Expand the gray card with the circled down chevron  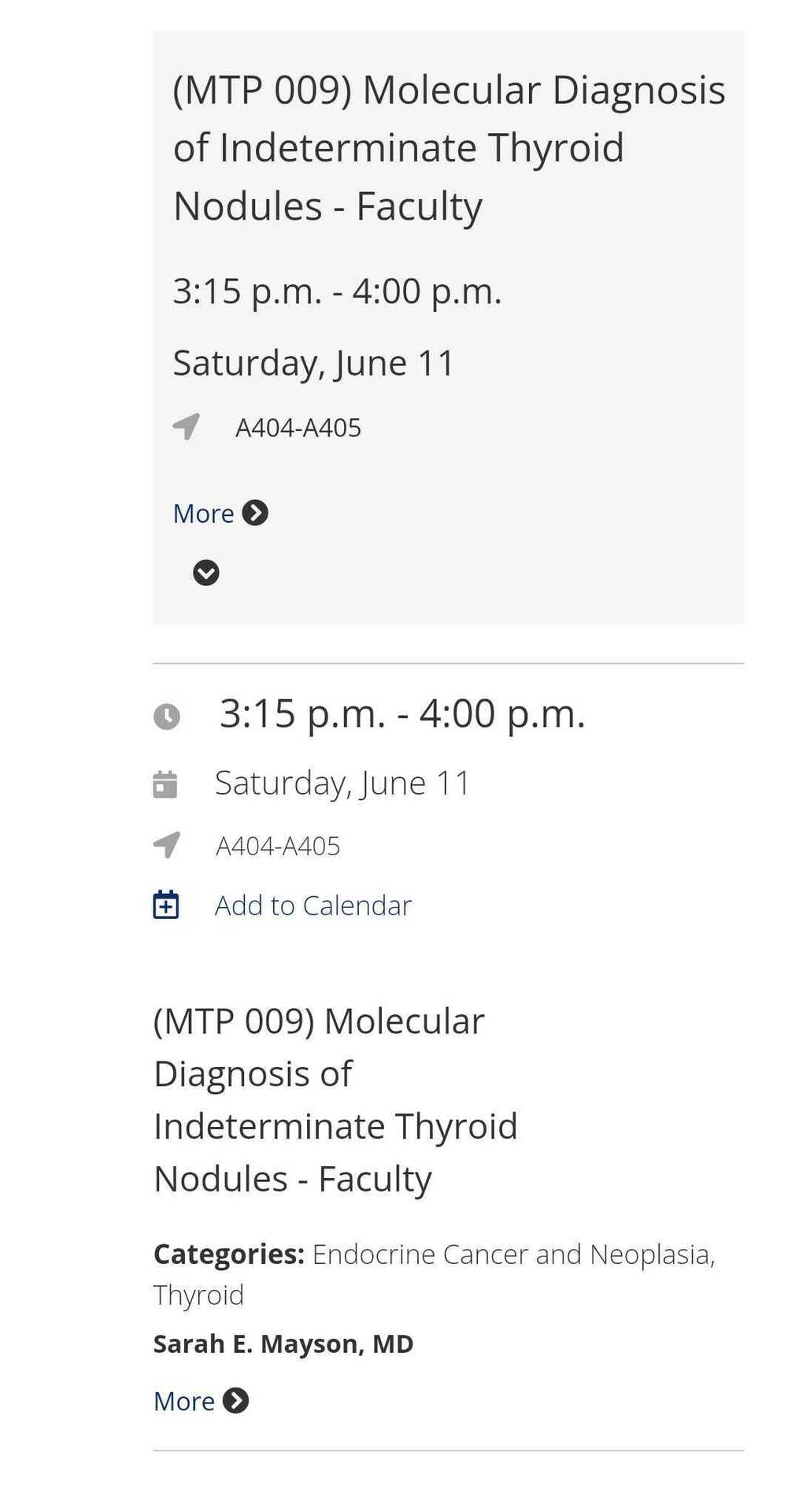pos(206,573)
